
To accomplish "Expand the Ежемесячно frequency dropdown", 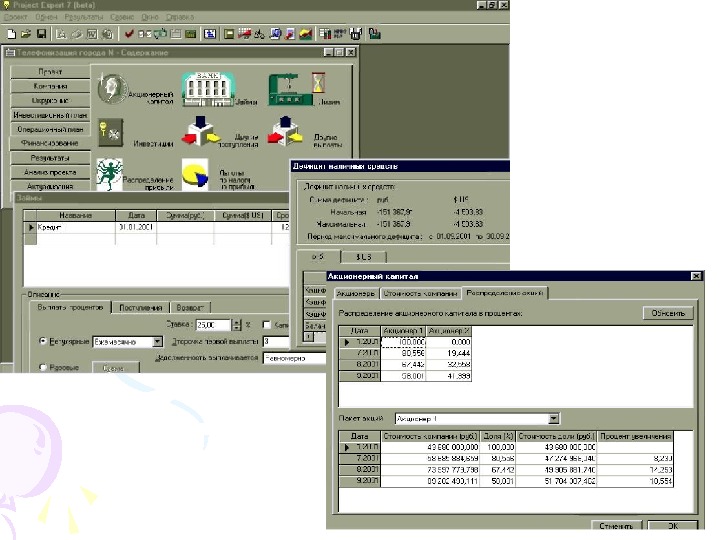I will pyautogui.click(x=158, y=342).
